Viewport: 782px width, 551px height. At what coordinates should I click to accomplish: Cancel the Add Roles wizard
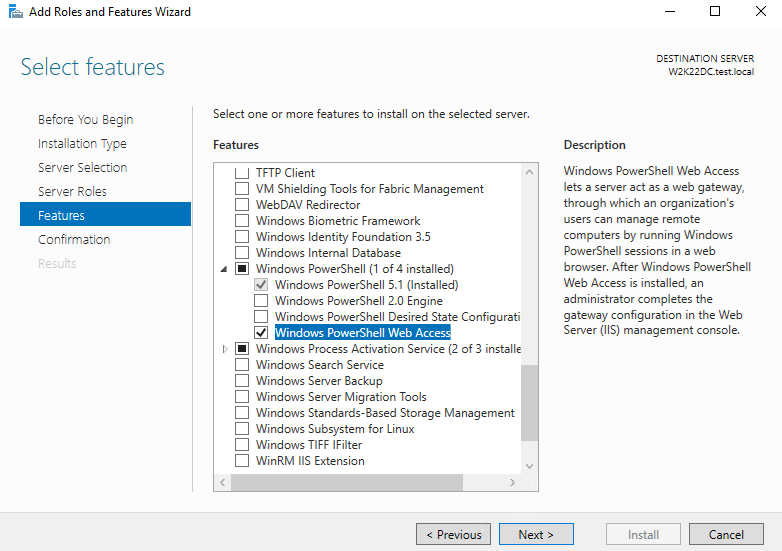[726, 534]
